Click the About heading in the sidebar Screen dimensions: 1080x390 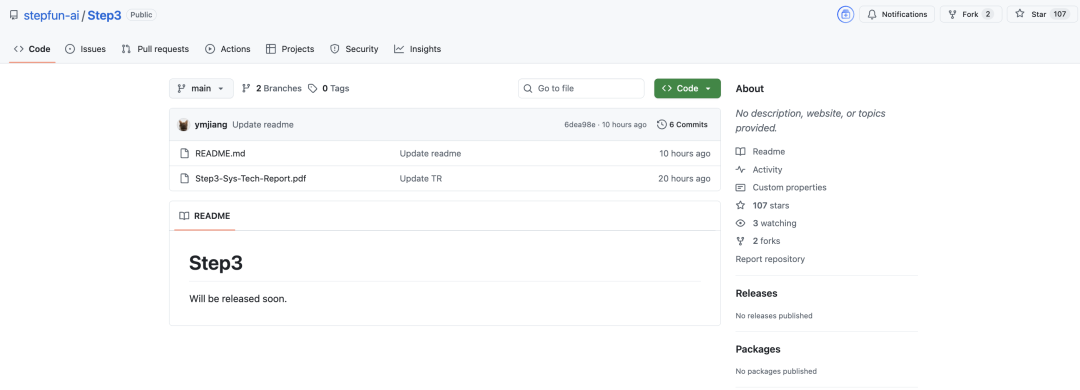click(x=749, y=89)
